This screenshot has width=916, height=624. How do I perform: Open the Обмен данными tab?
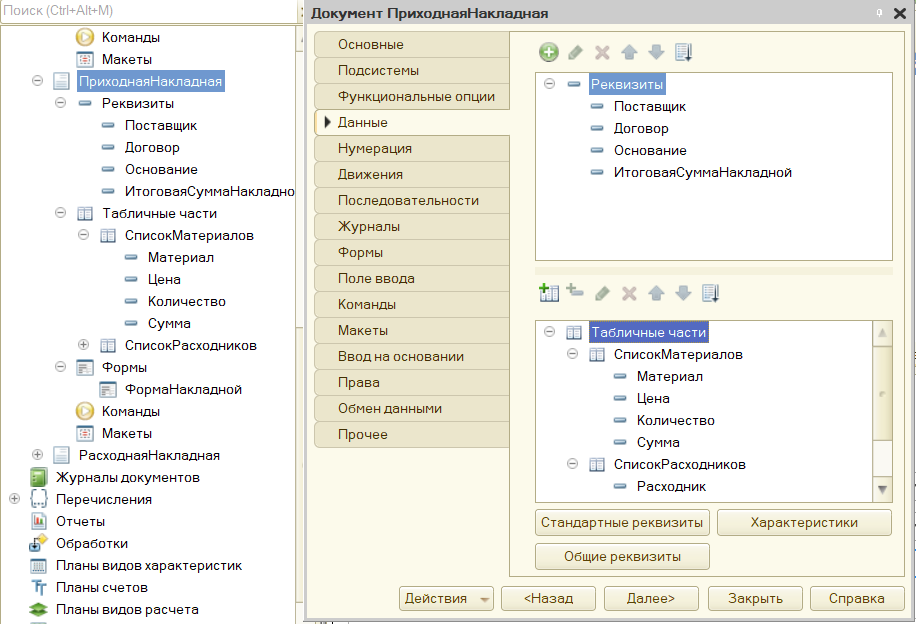click(x=412, y=408)
